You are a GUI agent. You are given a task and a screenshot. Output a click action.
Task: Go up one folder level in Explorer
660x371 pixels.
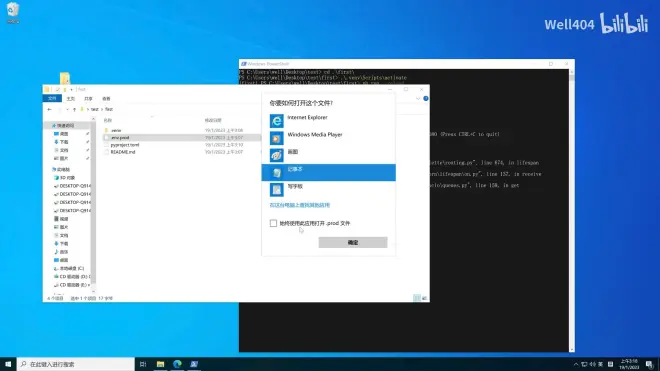[x=75, y=109]
